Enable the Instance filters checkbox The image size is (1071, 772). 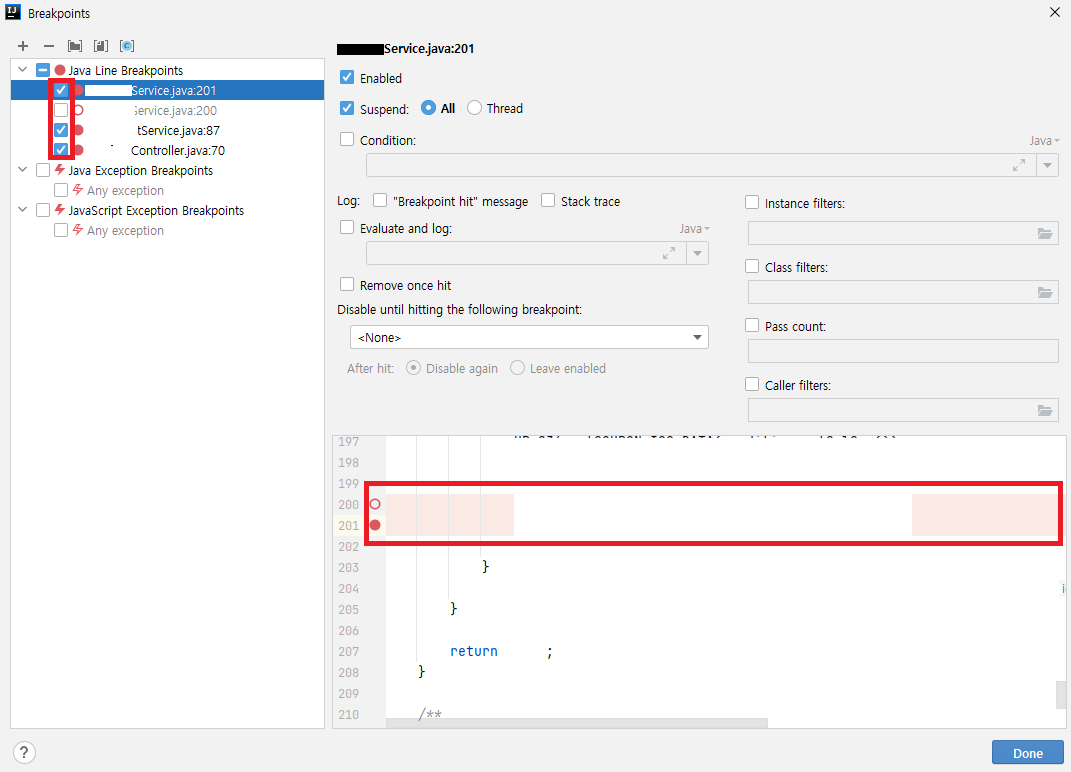[752, 202]
